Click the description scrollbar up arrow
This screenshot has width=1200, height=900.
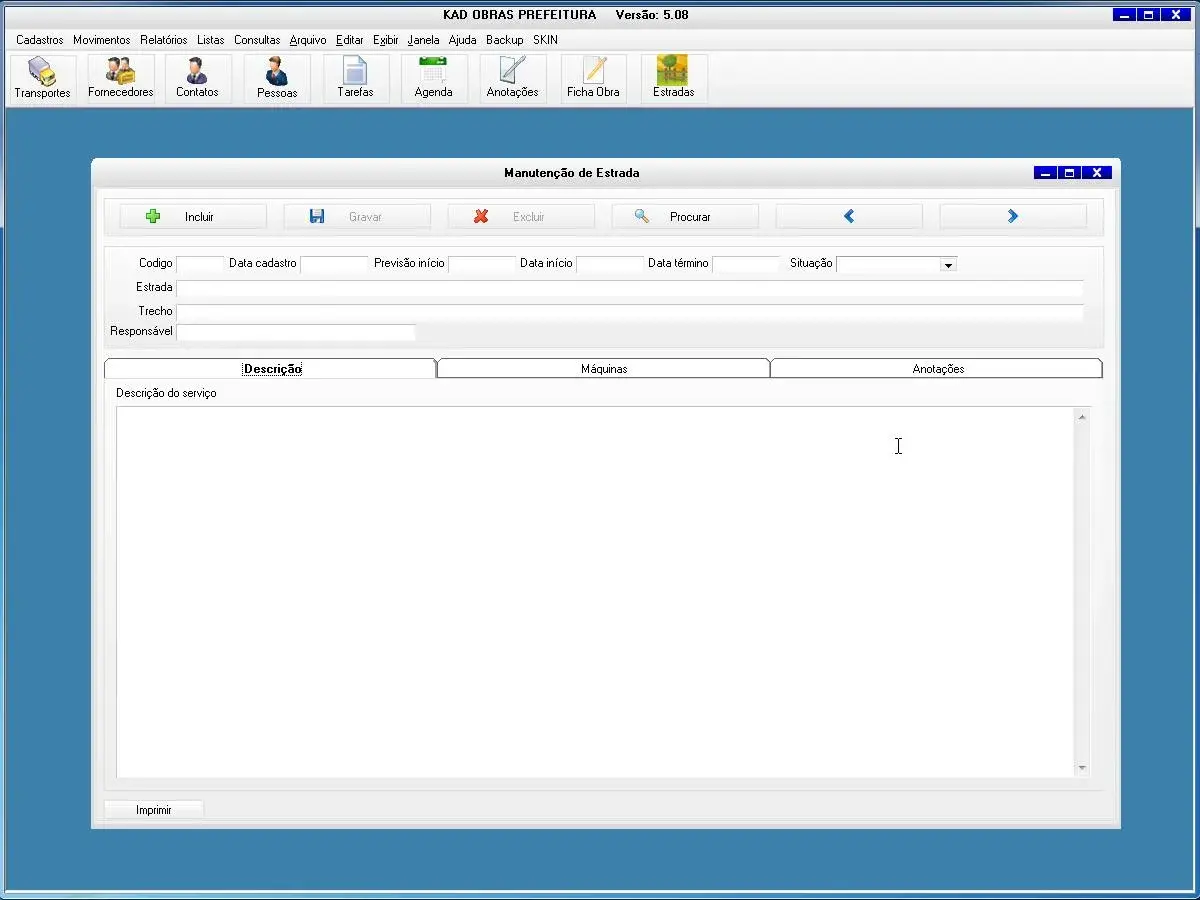coord(1082,416)
